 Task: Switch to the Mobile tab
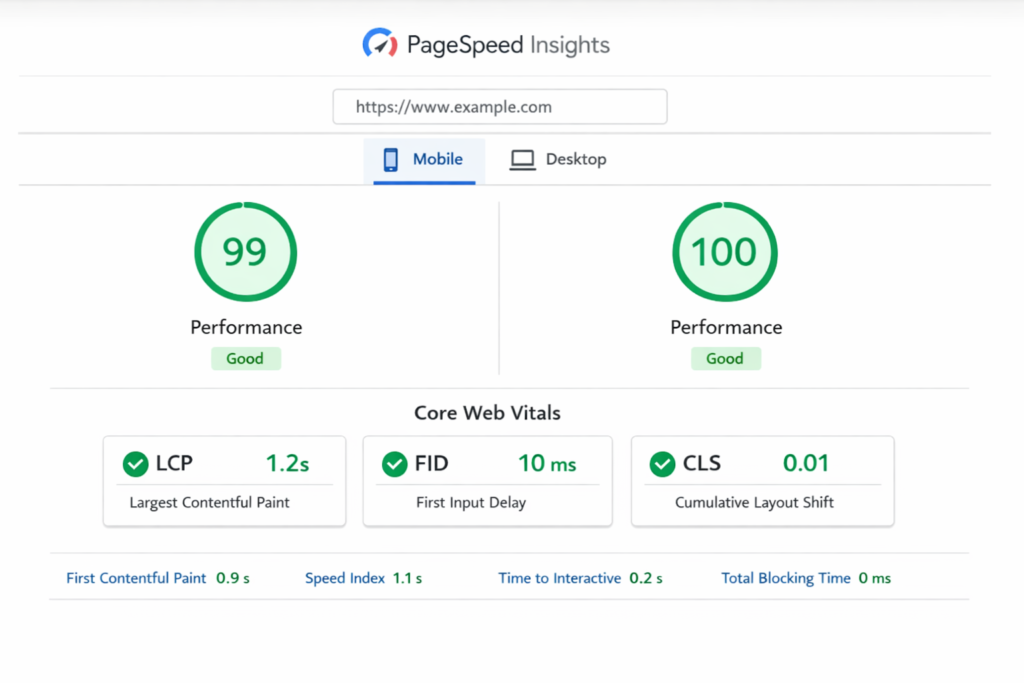pyautogui.click(x=425, y=160)
